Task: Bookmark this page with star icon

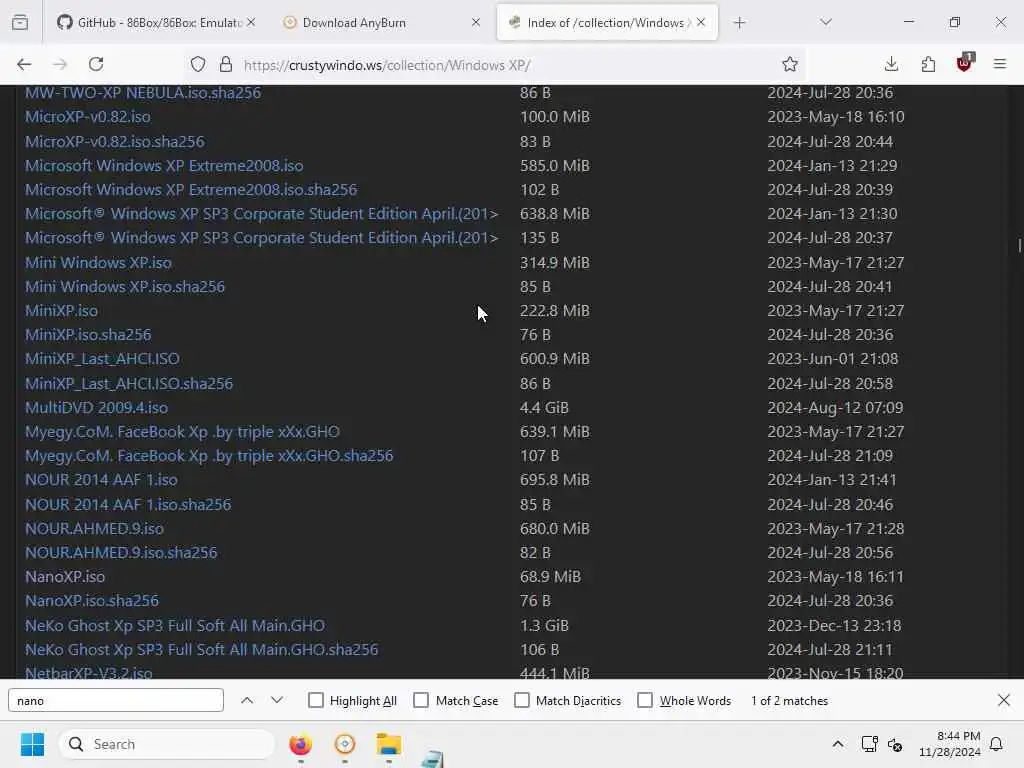Action: coord(790,64)
